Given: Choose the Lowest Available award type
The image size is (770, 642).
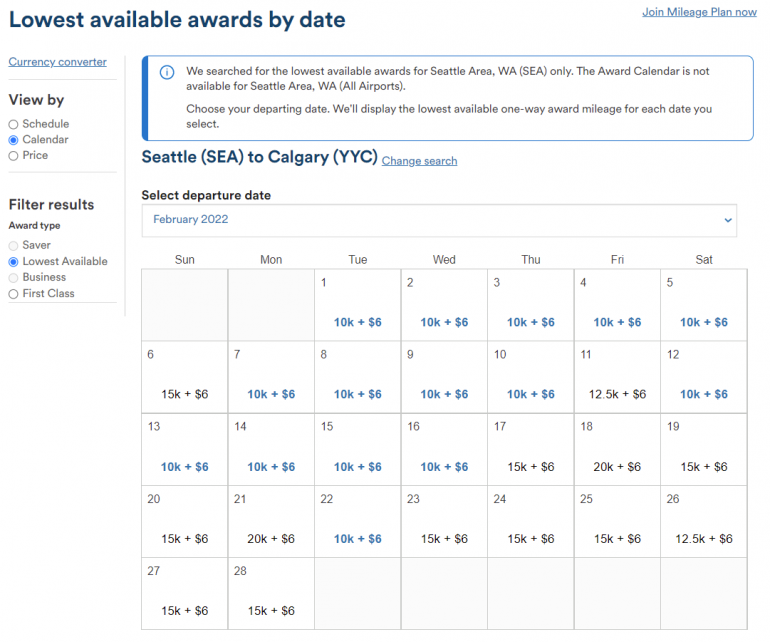Looking at the screenshot, I should pyautogui.click(x=13, y=262).
